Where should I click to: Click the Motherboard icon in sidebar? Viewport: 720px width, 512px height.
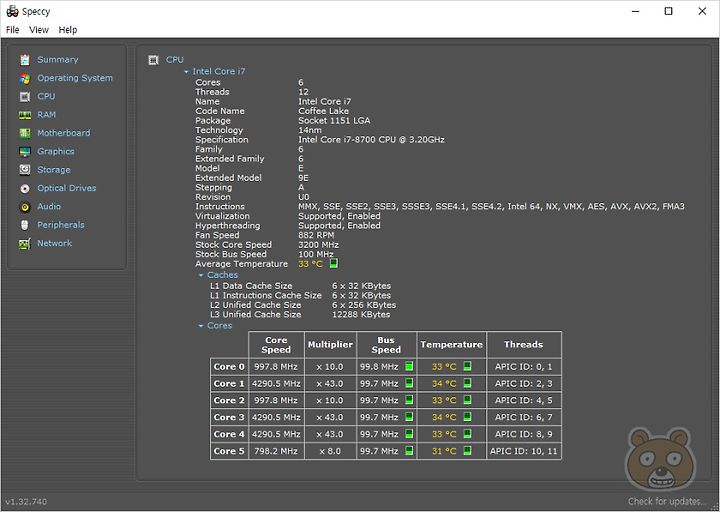[25, 133]
